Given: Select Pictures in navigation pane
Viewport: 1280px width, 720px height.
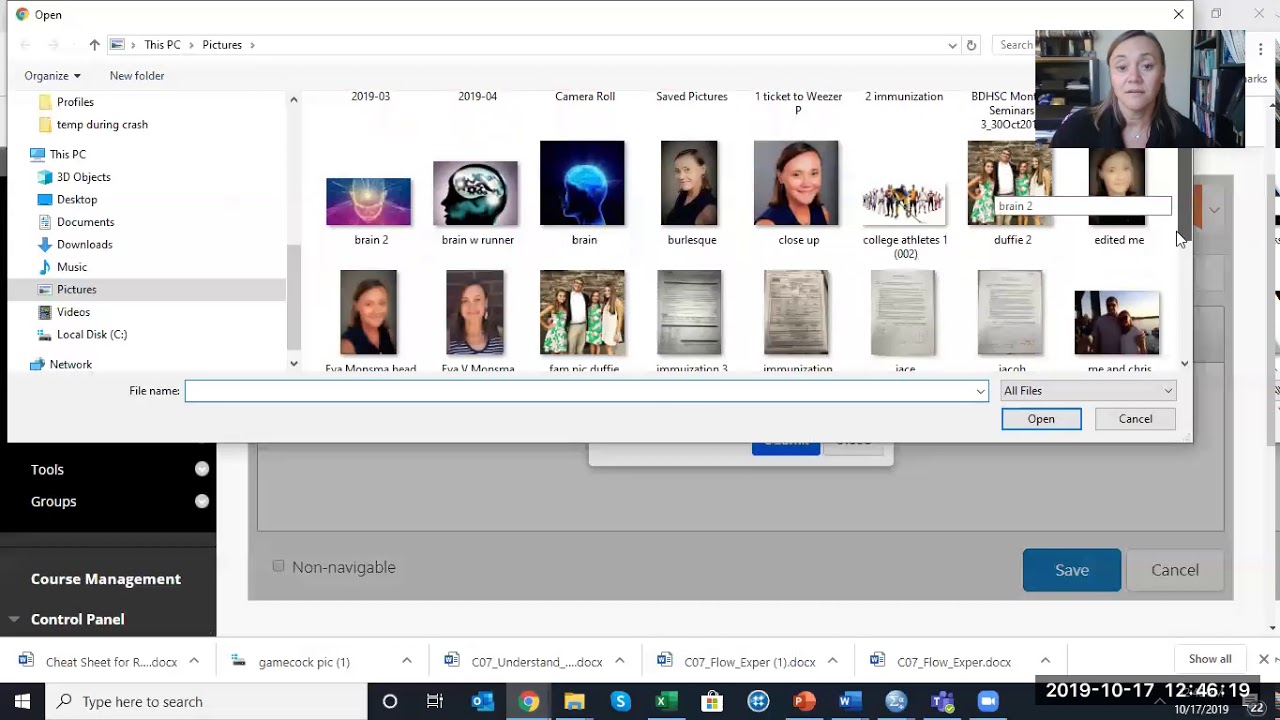Looking at the screenshot, I should [76, 289].
